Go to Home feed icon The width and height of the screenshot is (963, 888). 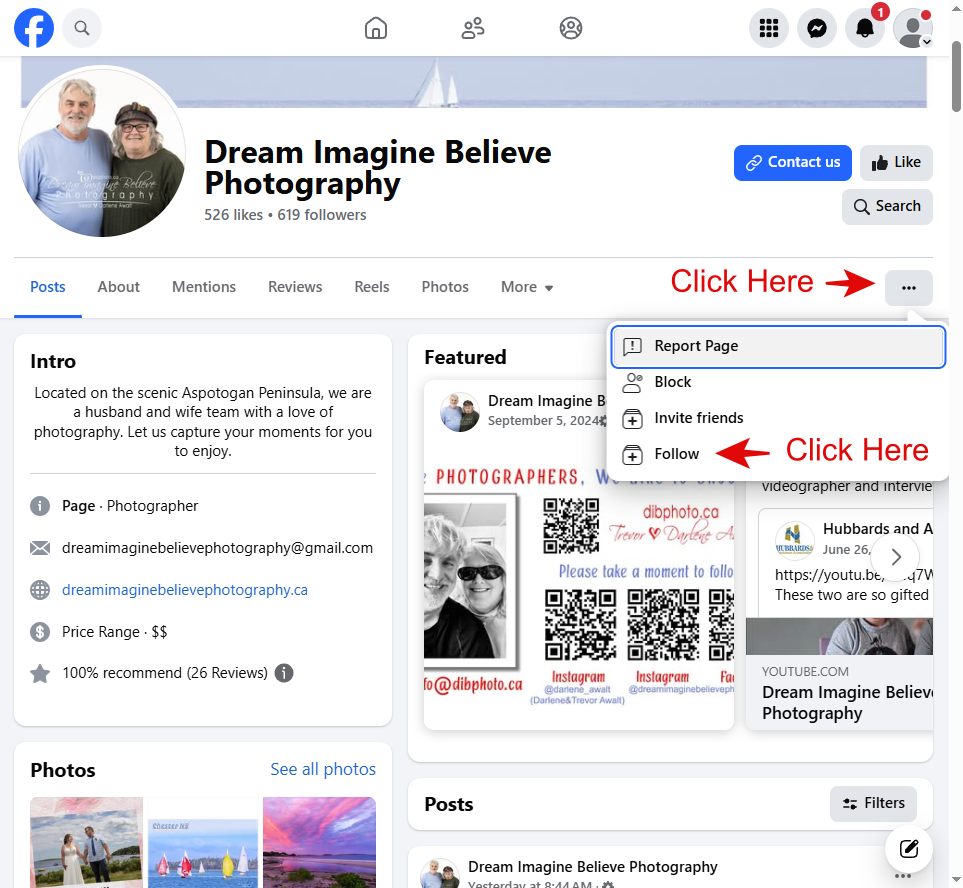(376, 28)
